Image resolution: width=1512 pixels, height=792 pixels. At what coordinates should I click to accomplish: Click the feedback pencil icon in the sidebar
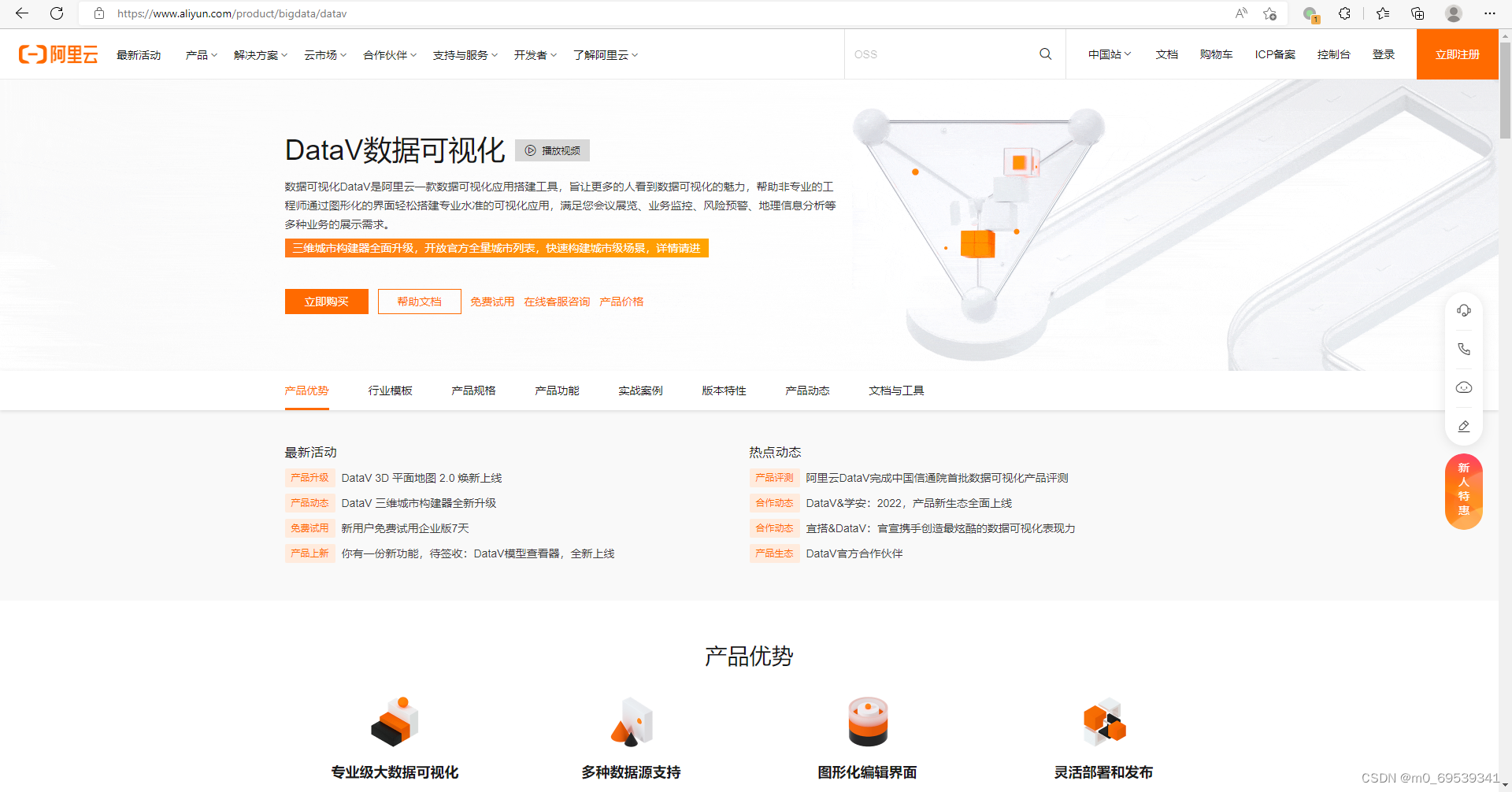tap(1464, 426)
